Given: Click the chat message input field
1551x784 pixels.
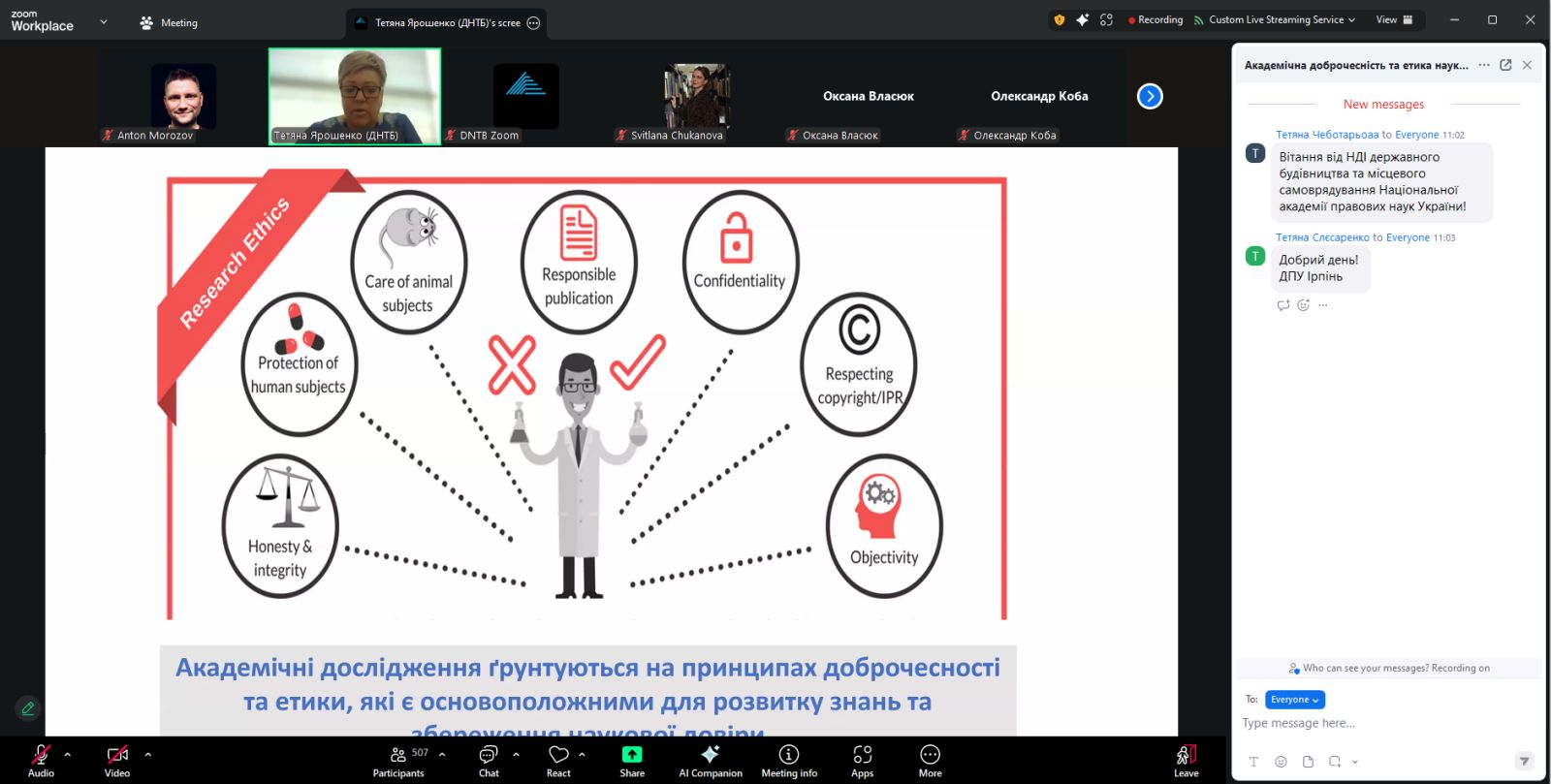Looking at the screenshot, I should [1377, 723].
